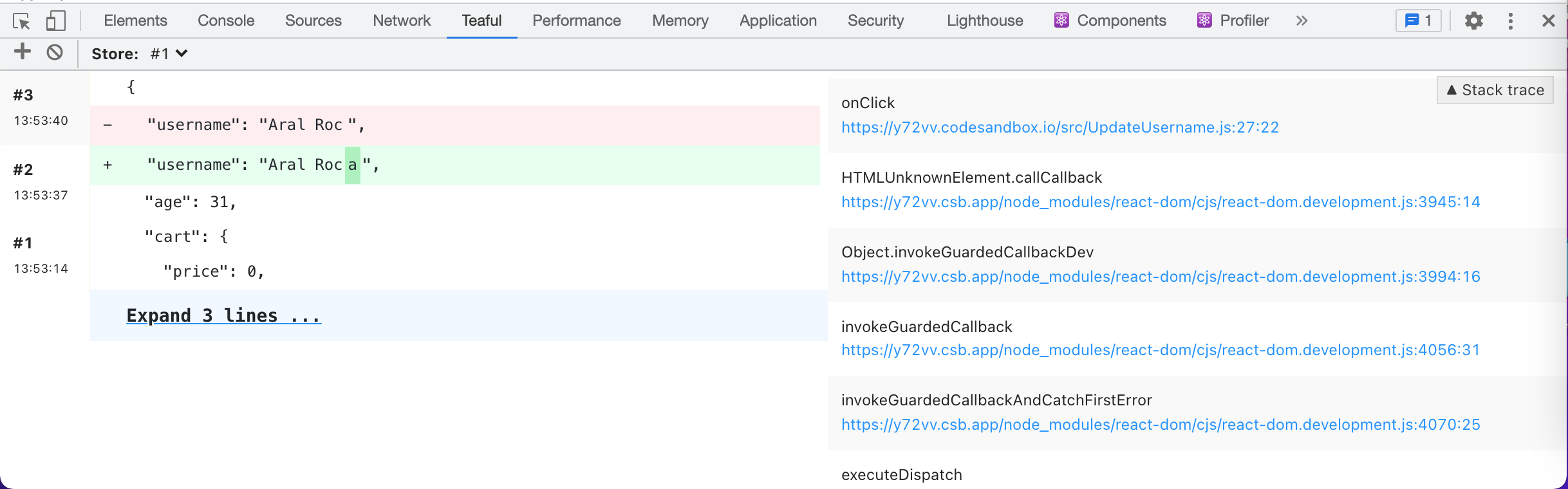The width and height of the screenshot is (1568, 489).
Task: Click the HTMLUnknownElement.callCallback frame name
Action: pyautogui.click(x=971, y=178)
